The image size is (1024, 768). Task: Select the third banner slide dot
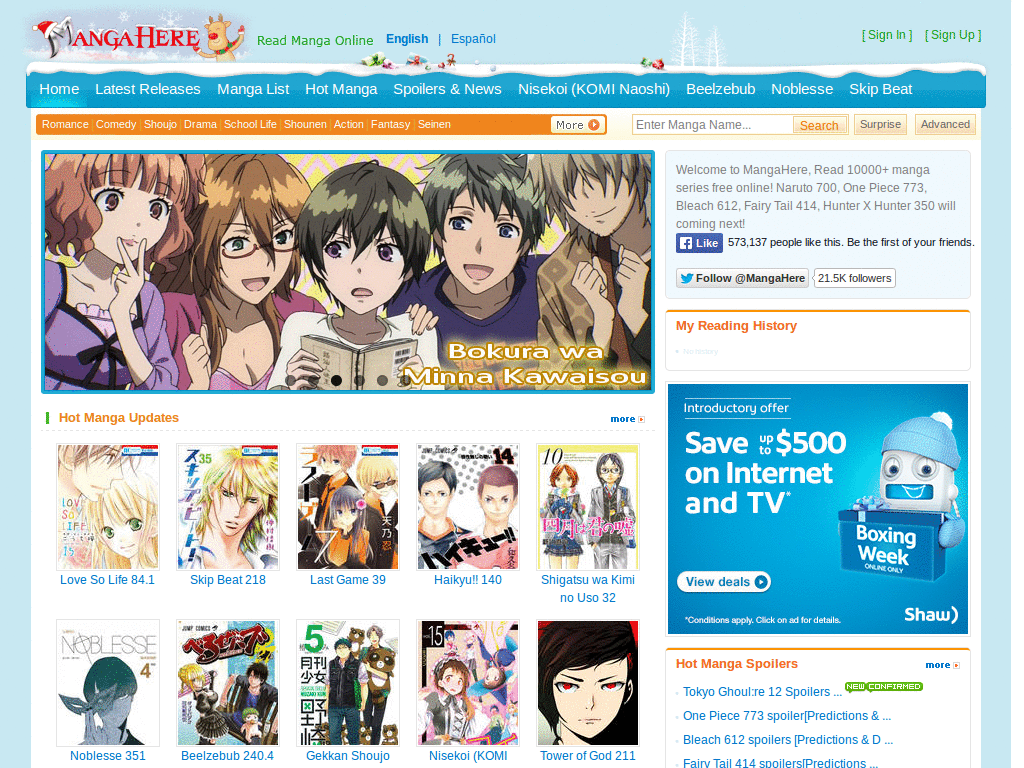[336, 380]
